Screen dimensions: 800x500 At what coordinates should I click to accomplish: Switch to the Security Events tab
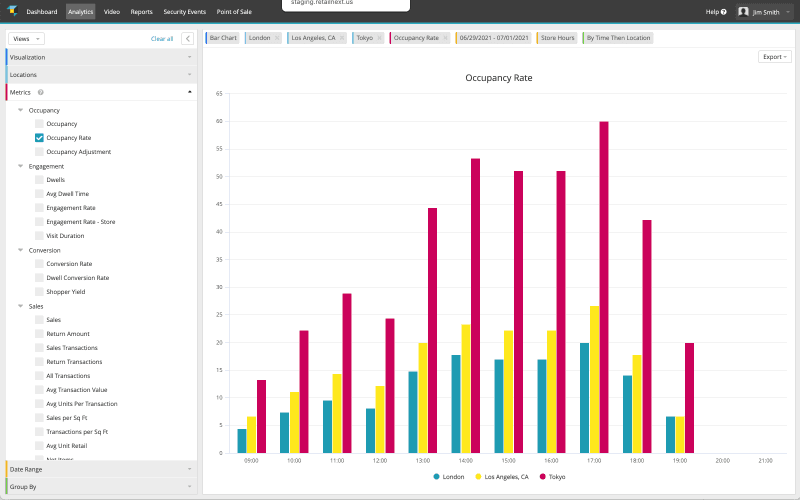pos(184,12)
